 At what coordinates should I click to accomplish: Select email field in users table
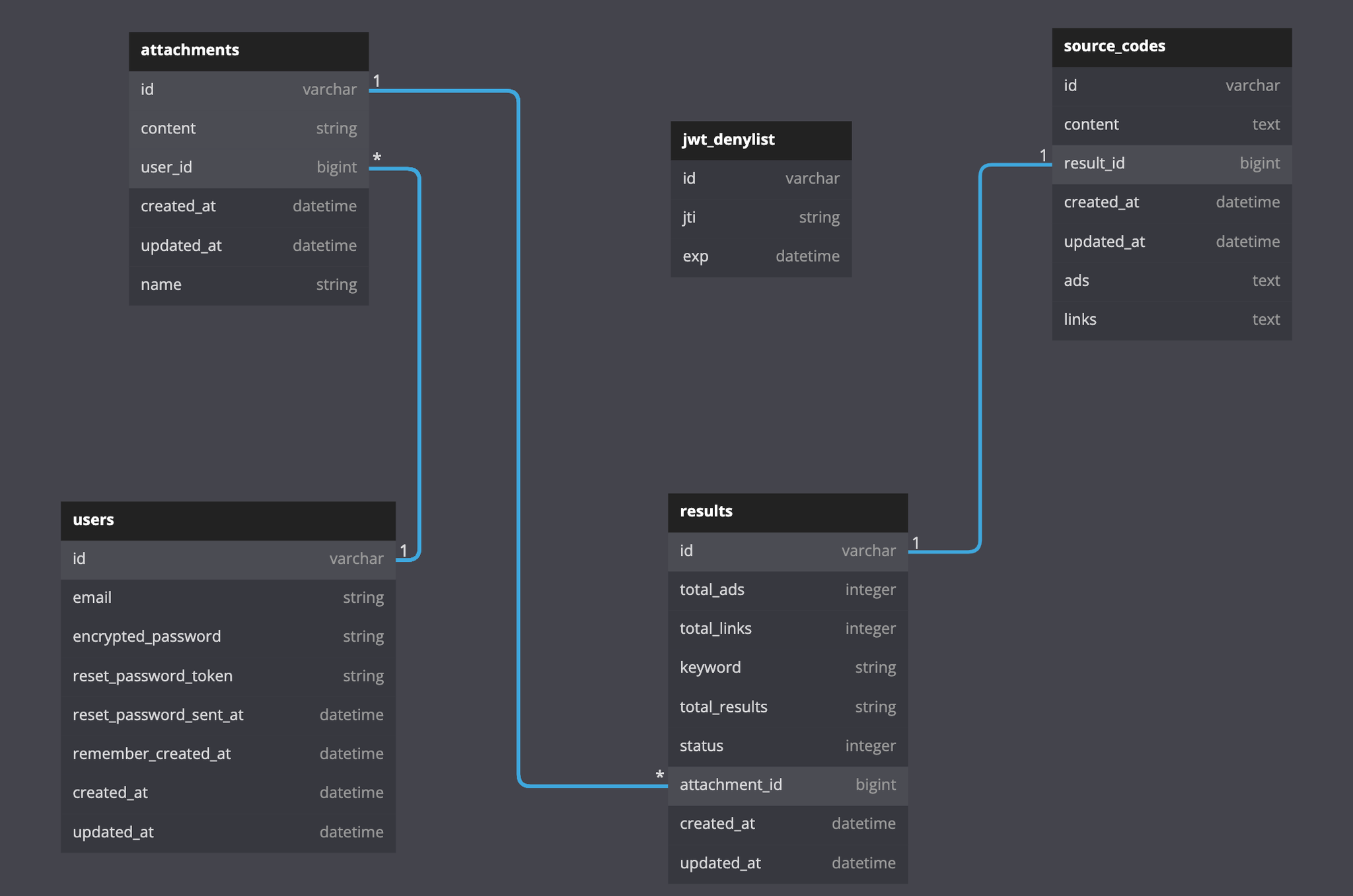[x=228, y=598]
